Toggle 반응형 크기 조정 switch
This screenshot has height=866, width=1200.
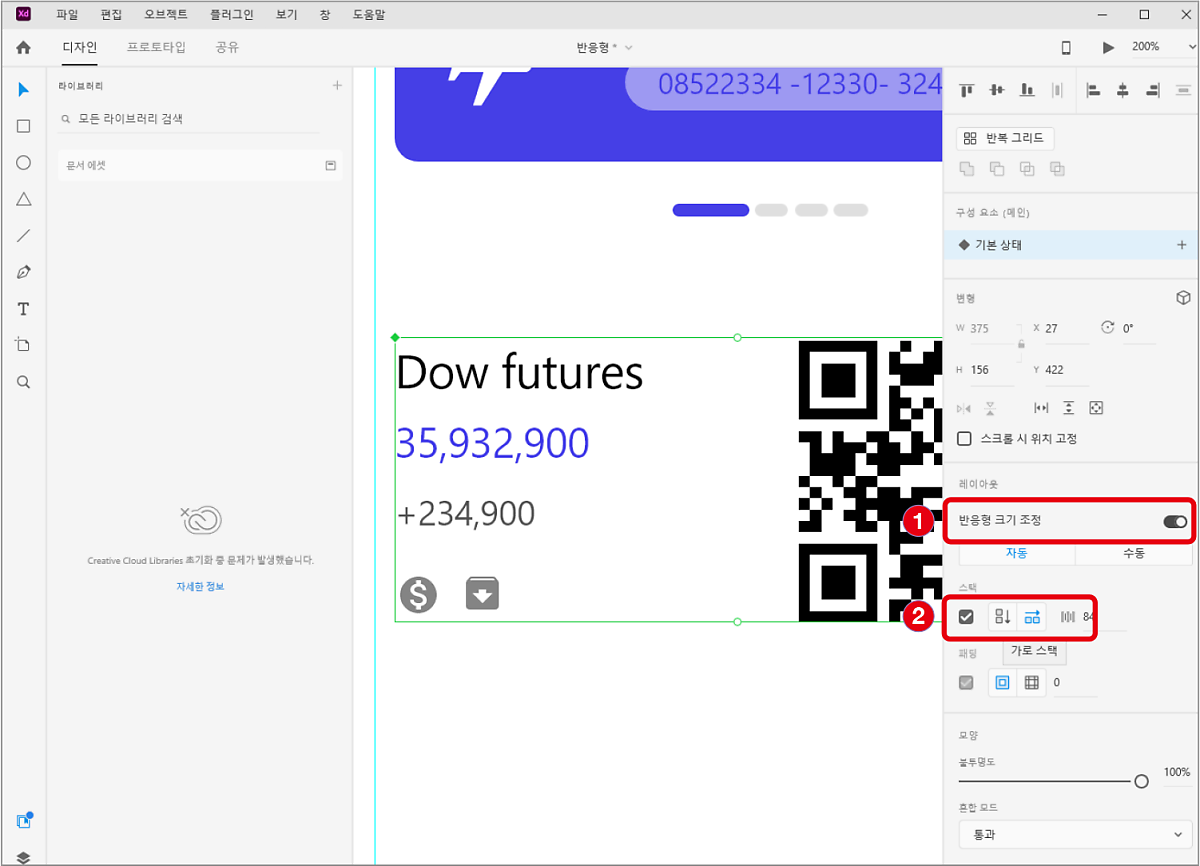(1175, 521)
